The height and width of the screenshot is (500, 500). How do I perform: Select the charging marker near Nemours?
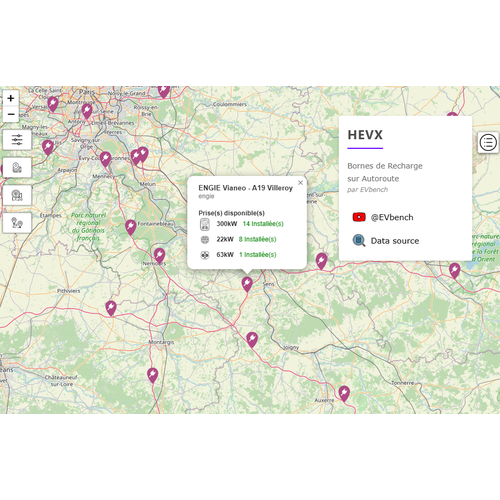tap(159, 256)
